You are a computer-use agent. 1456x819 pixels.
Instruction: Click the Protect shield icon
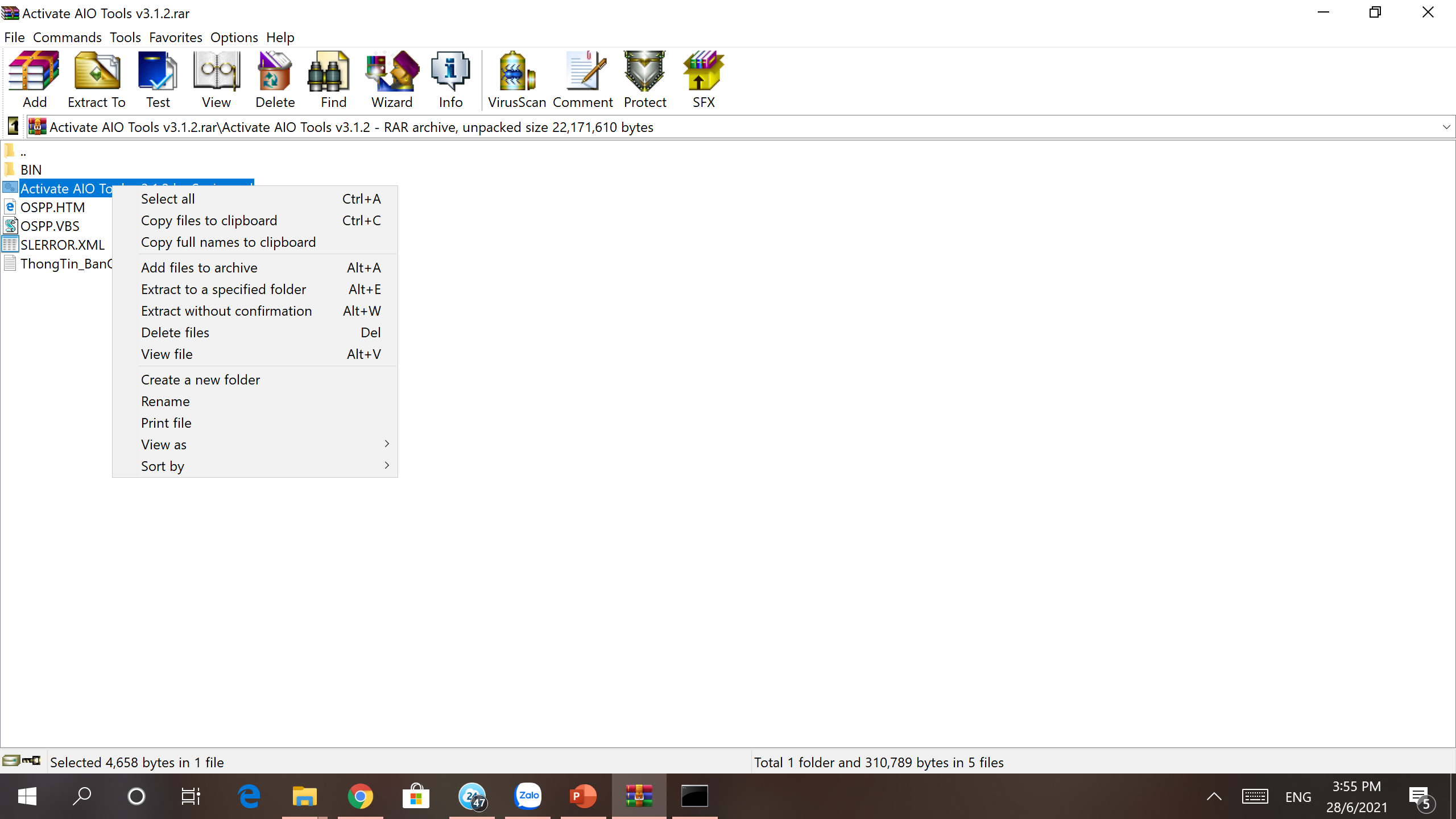pyautogui.click(x=645, y=80)
